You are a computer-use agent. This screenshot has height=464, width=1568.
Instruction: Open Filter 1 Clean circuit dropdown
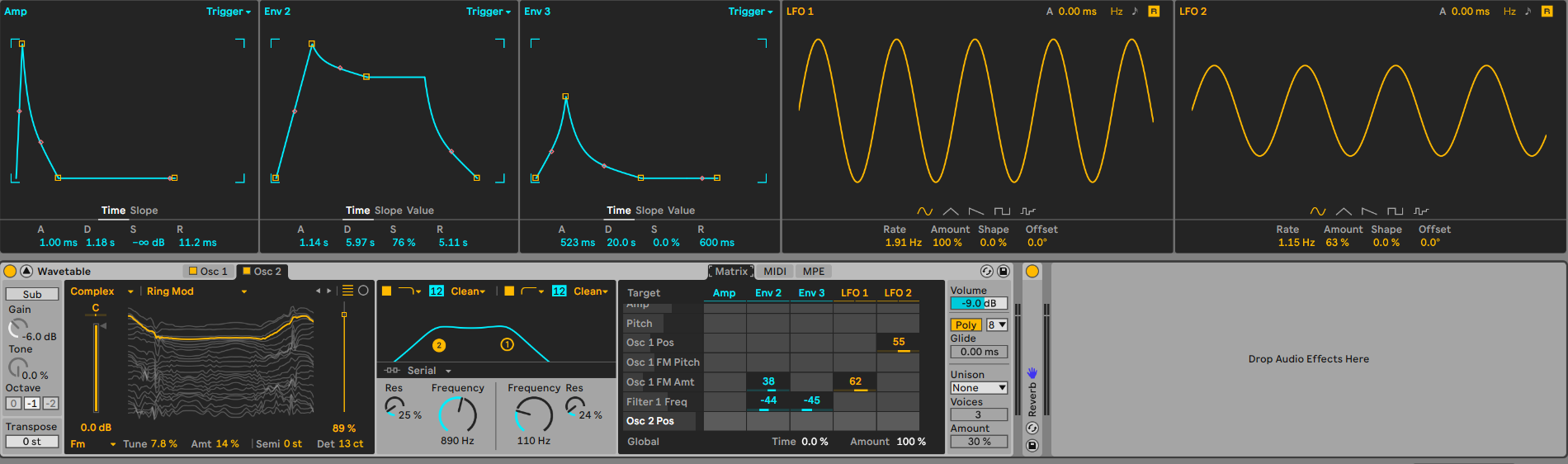tap(468, 291)
